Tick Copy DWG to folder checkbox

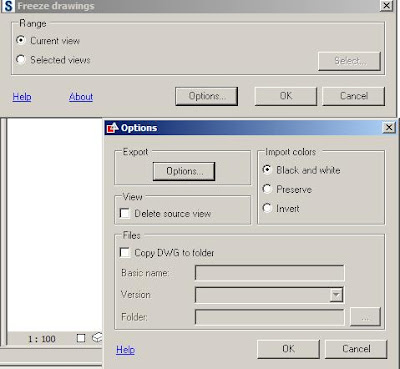coord(125,252)
